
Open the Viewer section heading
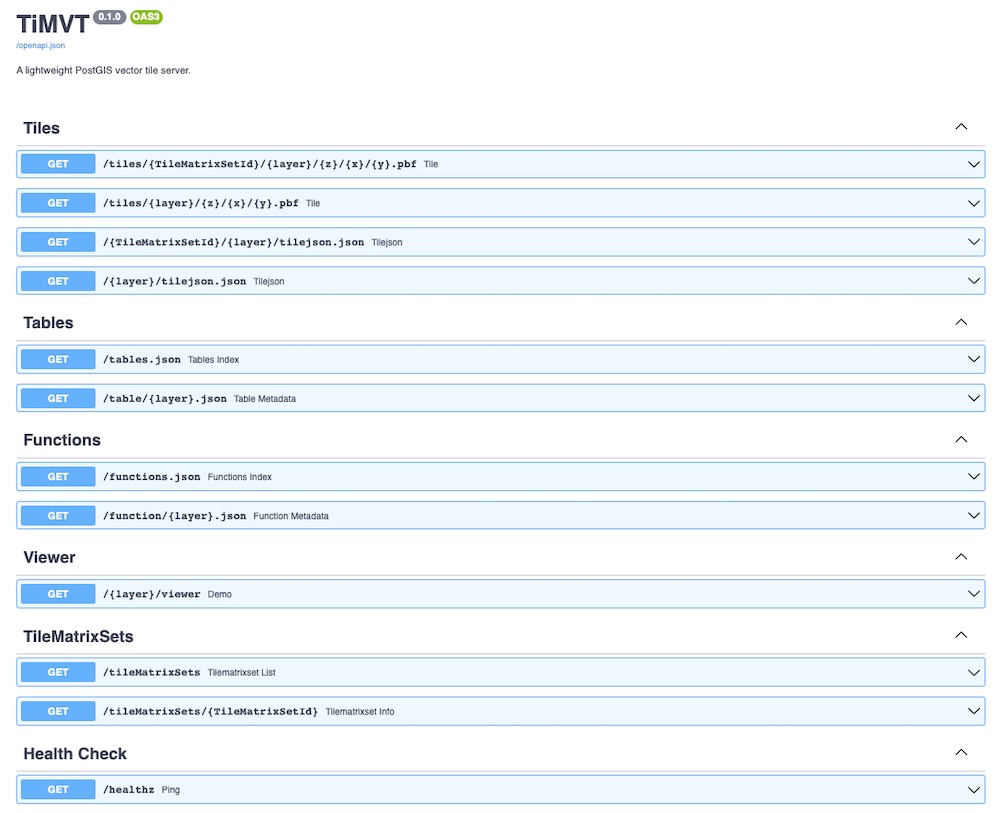[49, 557]
